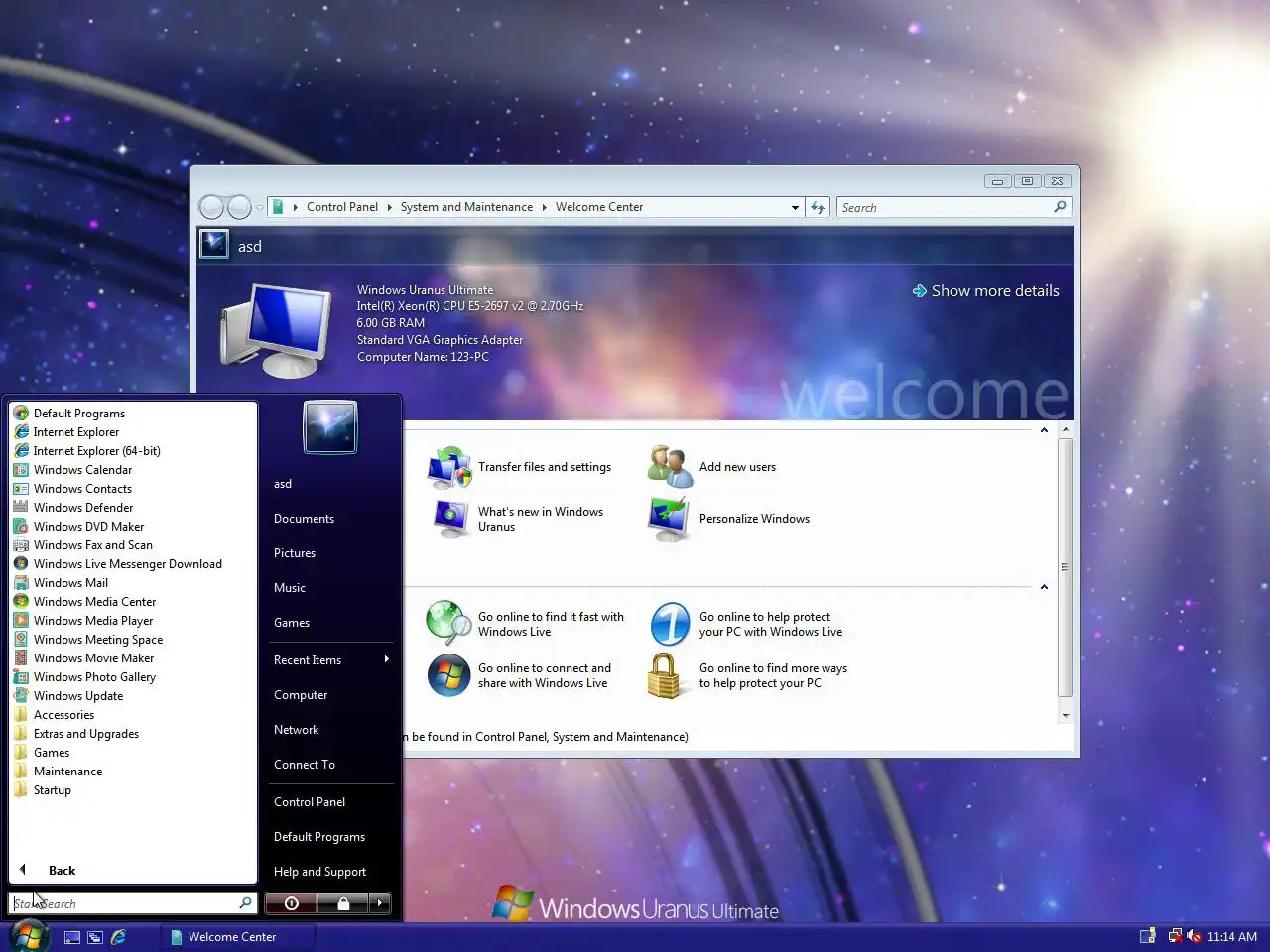Click System and Maintenance breadcrumb
This screenshot has height=952, width=1270.
point(466,207)
